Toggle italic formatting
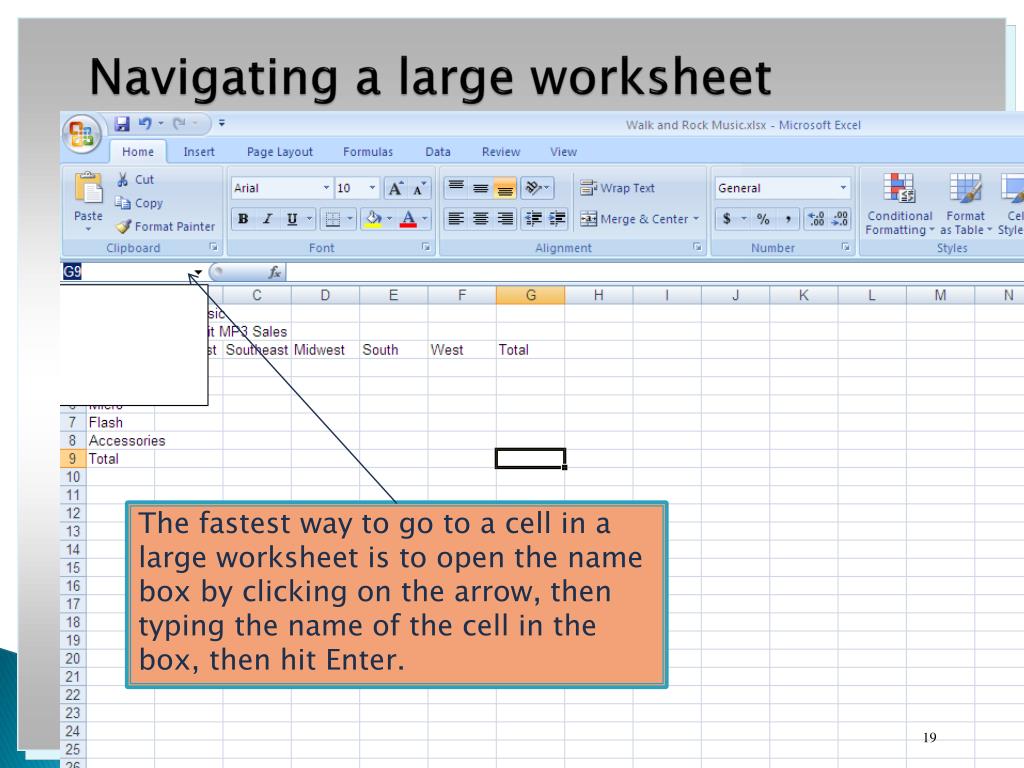Screen dimensions: 1024x768 267,219
